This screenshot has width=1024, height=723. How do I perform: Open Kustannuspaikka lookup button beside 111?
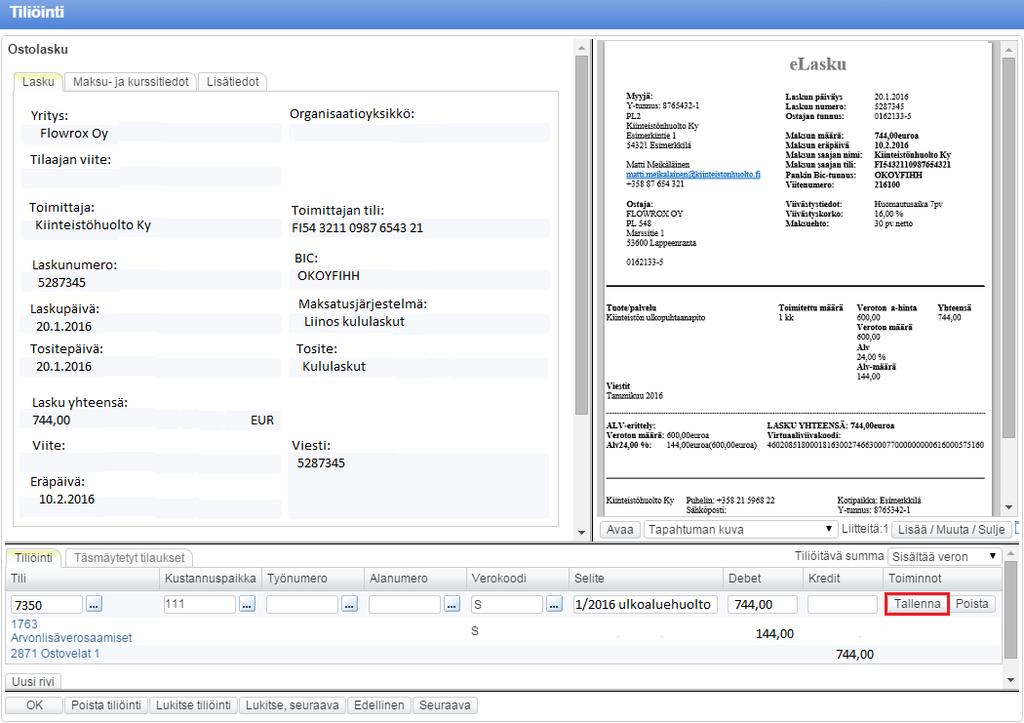[247, 604]
